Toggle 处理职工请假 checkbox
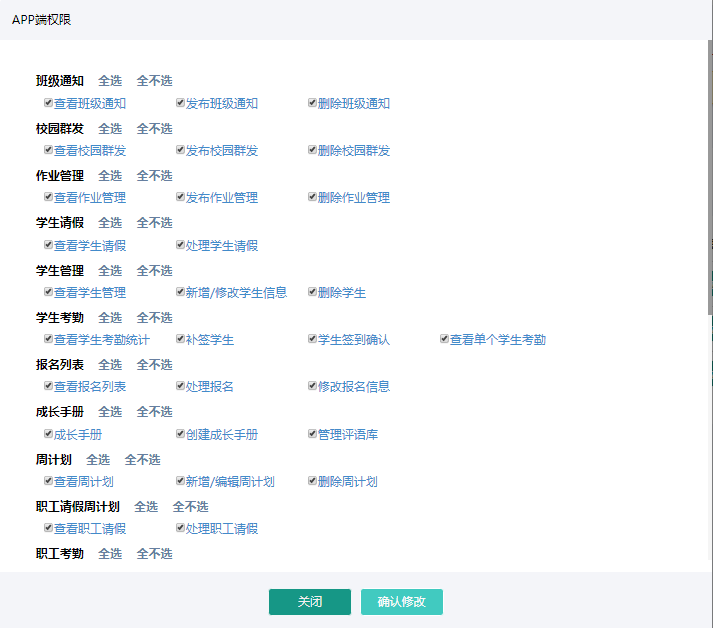 (x=180, y=528)
